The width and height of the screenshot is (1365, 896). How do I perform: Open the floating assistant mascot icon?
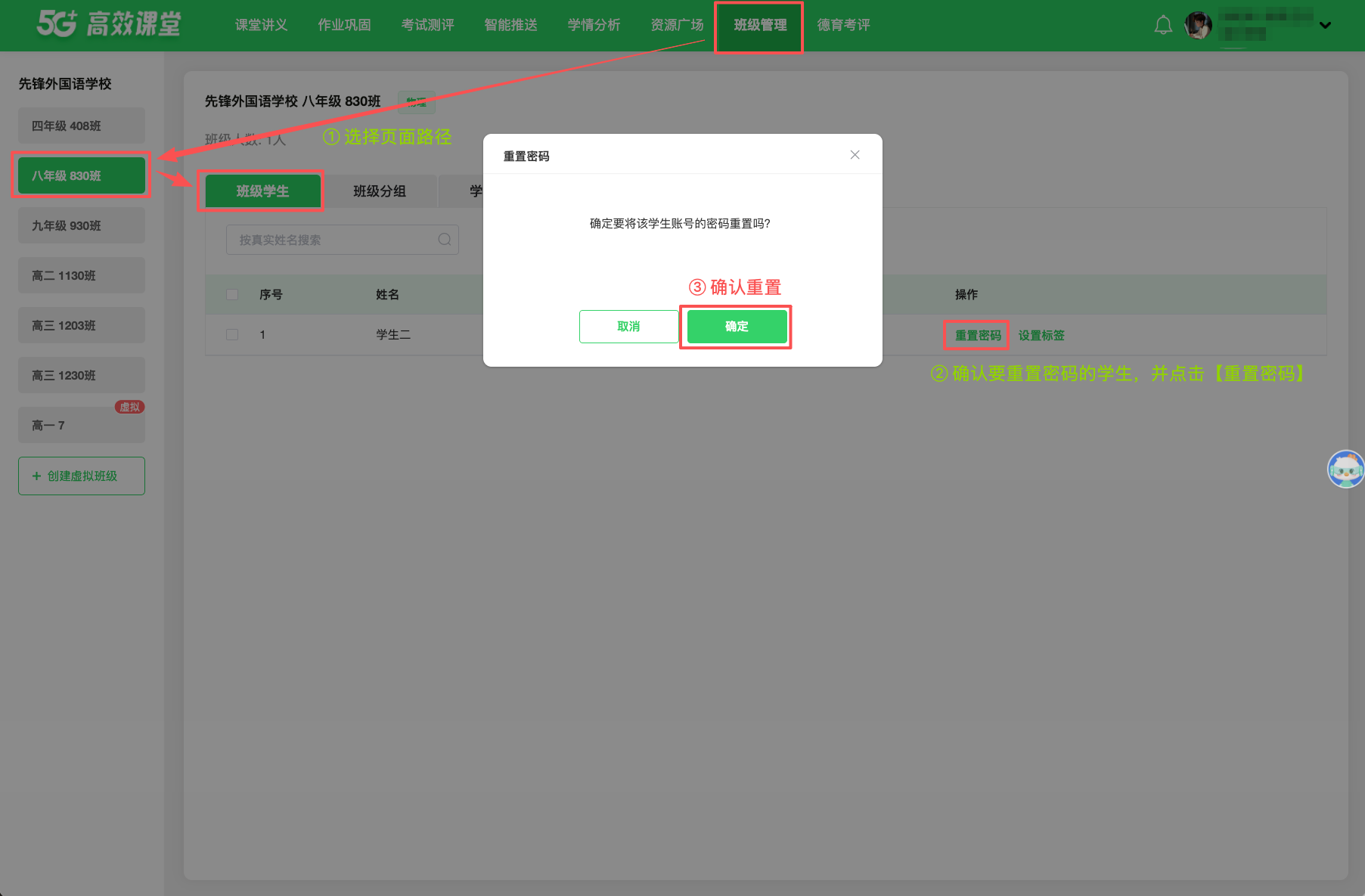[1346, 469]
